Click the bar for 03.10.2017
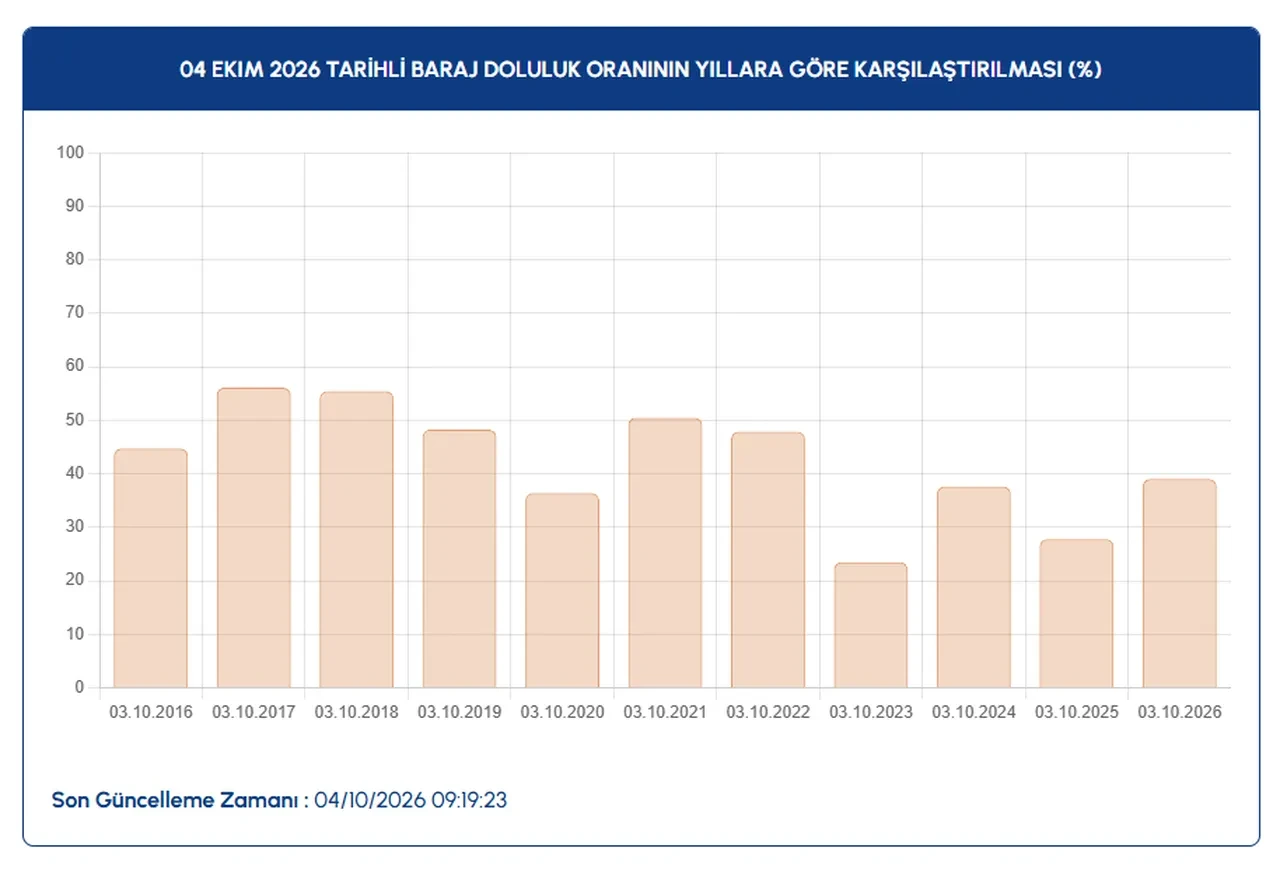 pos(254,538)
